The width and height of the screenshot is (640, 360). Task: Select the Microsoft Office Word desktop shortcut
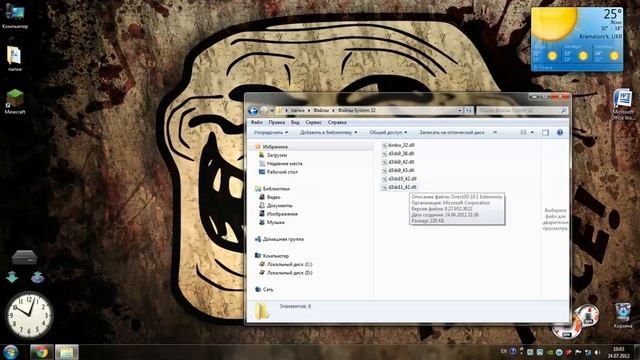tap(622, 104)
